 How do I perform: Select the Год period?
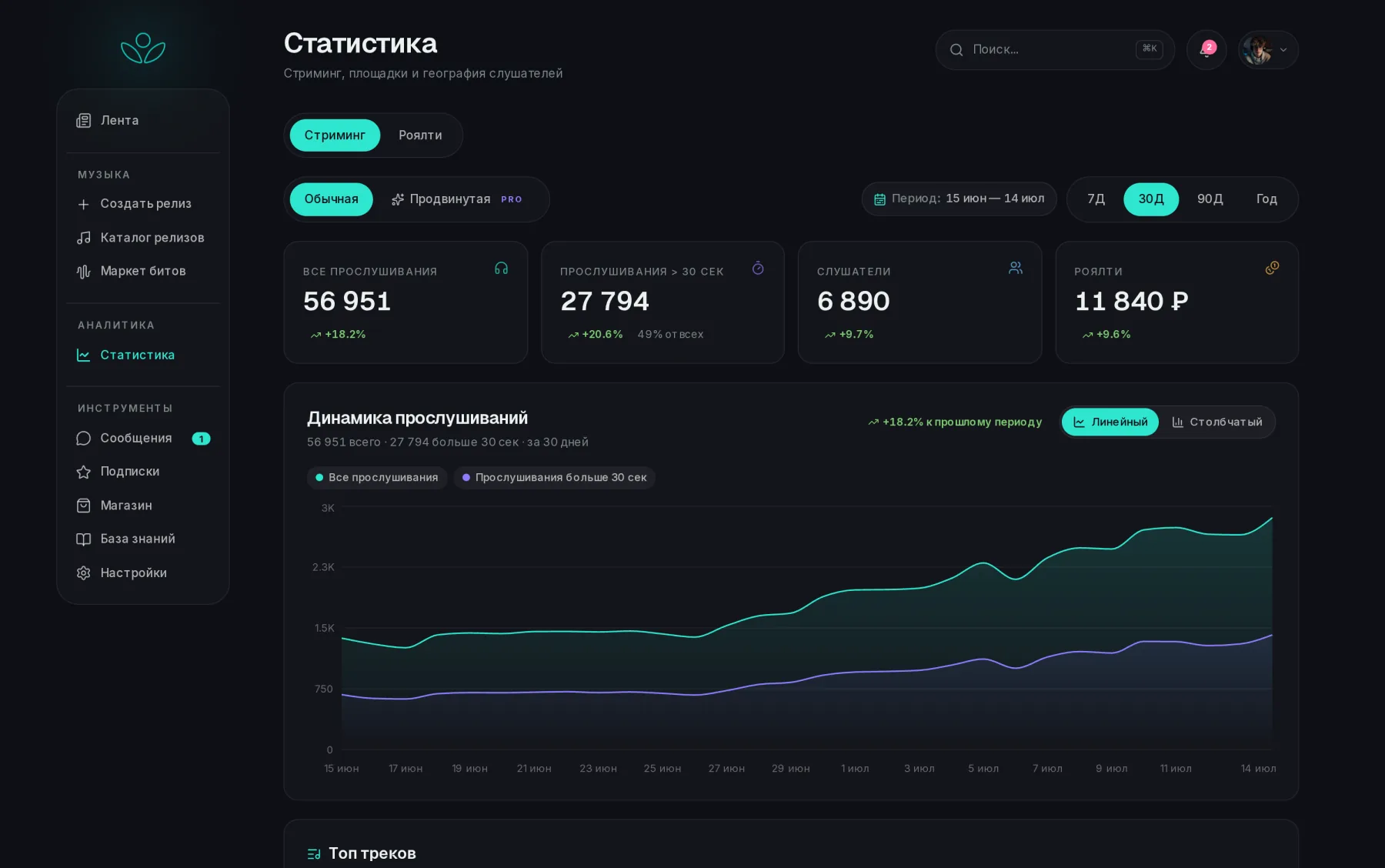coord(1267,199)
